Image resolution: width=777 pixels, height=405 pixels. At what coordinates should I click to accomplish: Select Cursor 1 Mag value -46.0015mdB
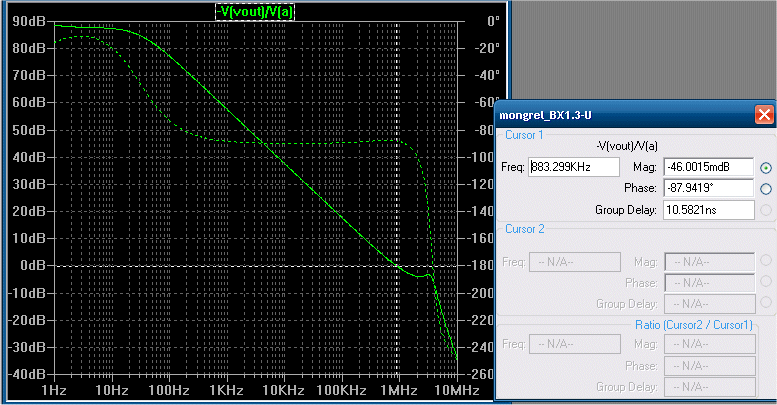coord(709,167)
